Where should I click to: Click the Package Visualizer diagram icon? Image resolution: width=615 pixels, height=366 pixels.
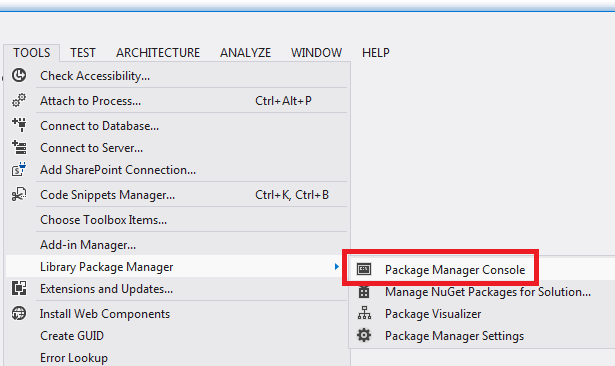click(x=364, y=313)
